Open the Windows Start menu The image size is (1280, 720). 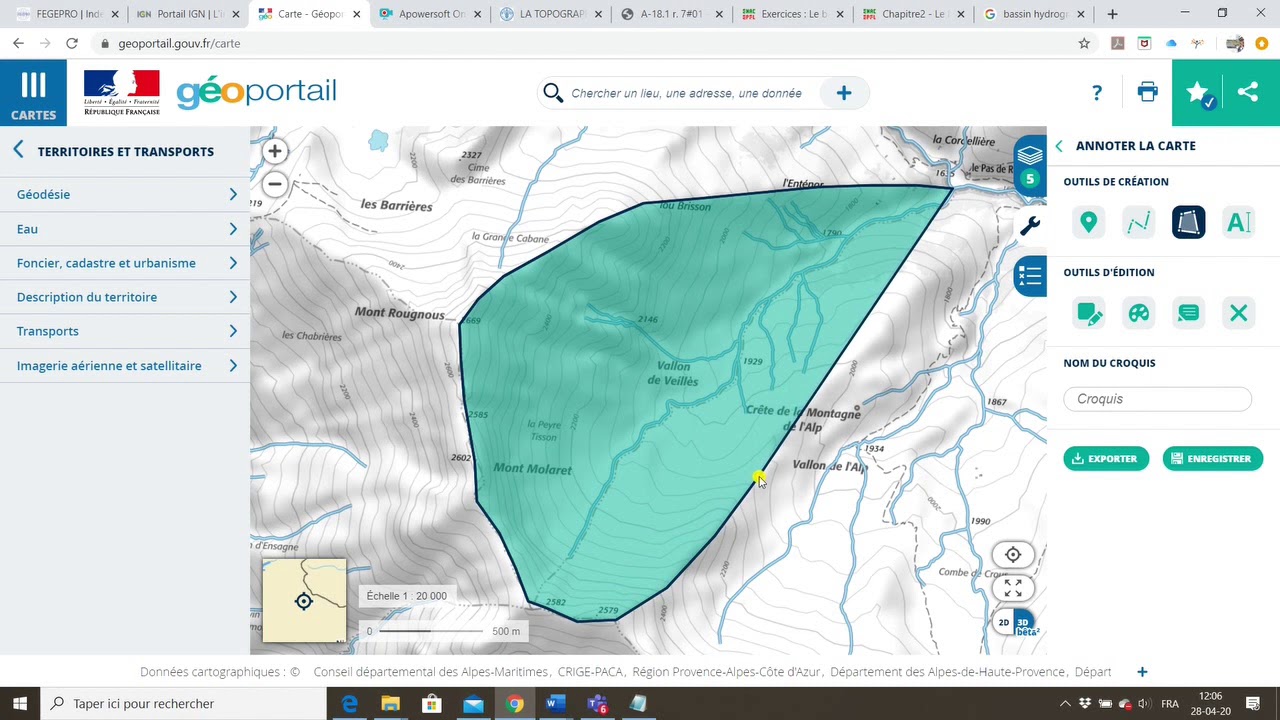point(20,704)
